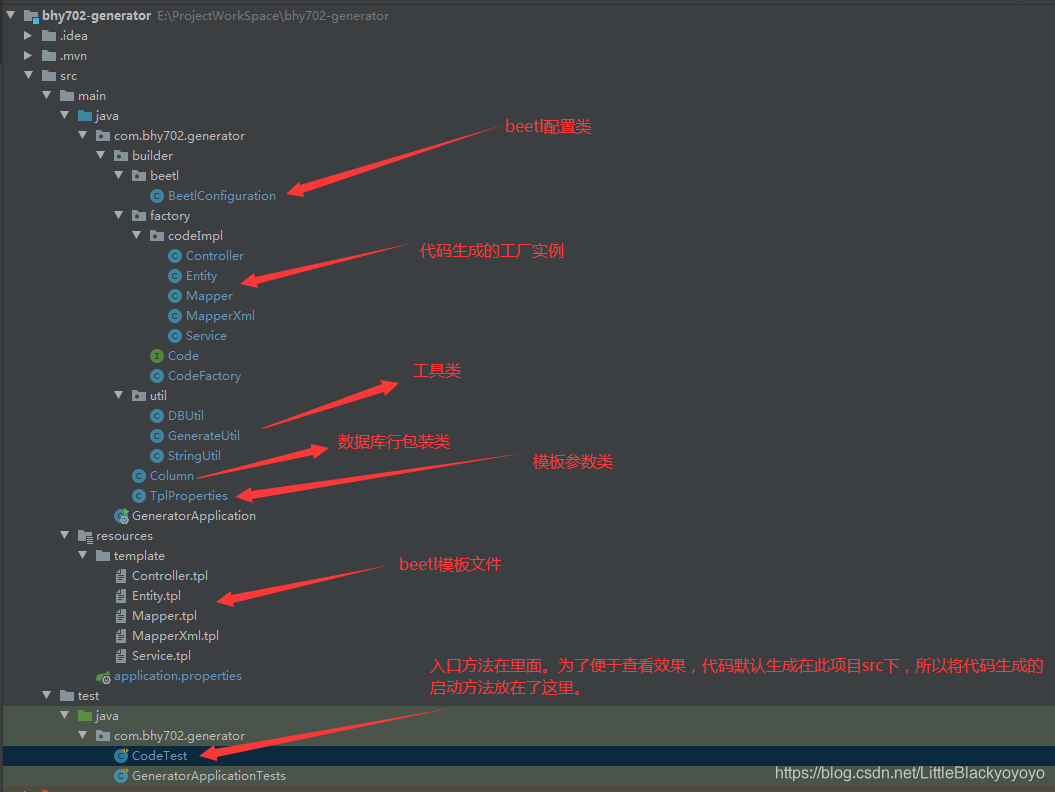Image resolution: width=1055 pixels, height=792 pixels.
Task: Click the resources folder icon
Action: [85, 536]
